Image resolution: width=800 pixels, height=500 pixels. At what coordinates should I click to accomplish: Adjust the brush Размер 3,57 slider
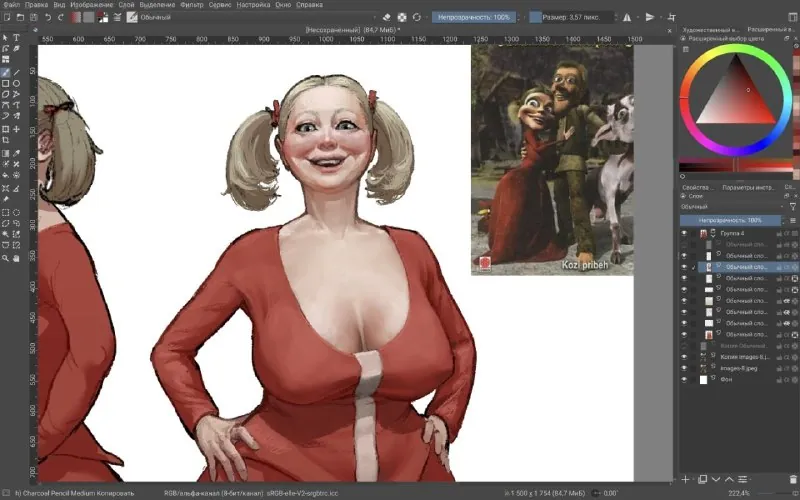(x=571, y=17)
